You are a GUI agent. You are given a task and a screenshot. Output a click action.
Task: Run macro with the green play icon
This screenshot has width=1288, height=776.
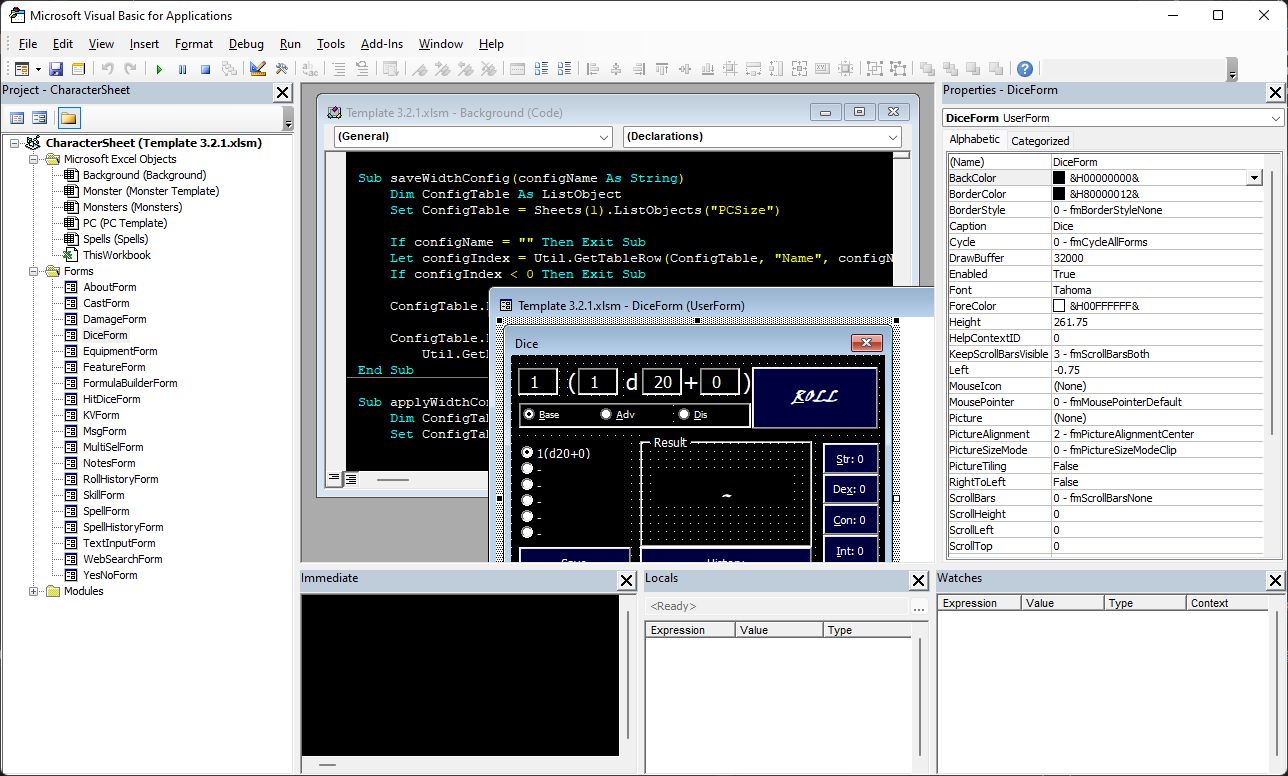(159, 69)
